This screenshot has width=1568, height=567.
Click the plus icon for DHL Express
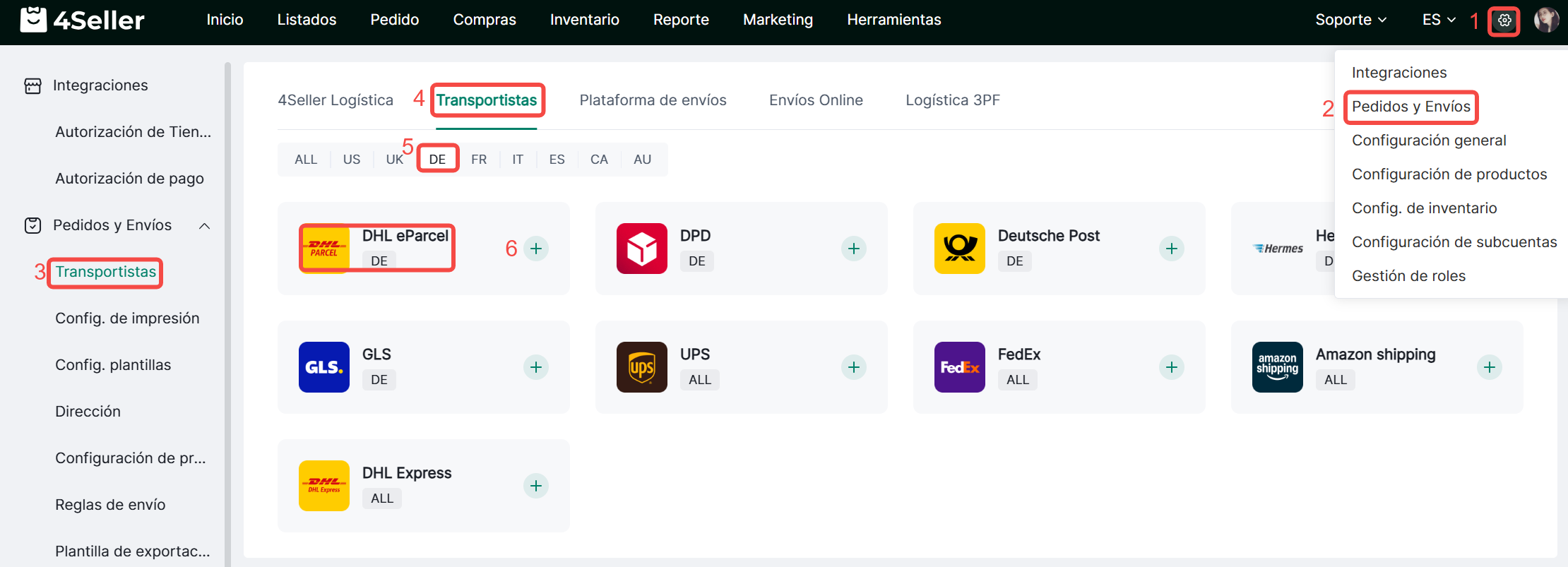point(536,486)
